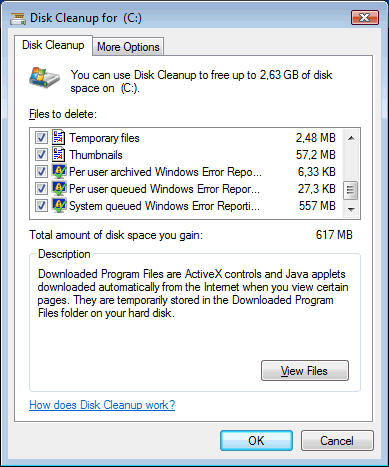Click the Per user queued Error Reporting icon
This screenshot has height=467, width=389.
59,189
